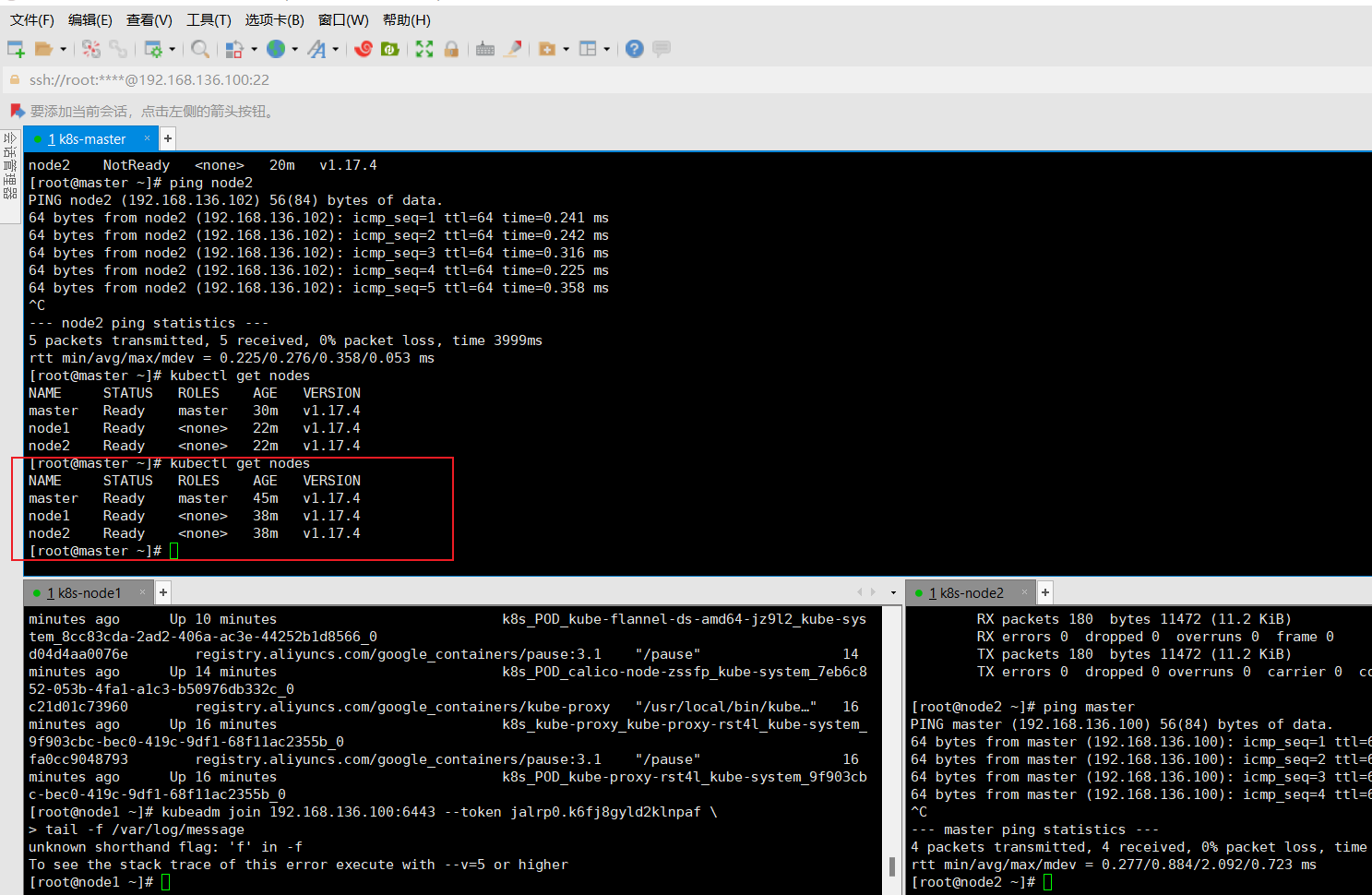Viewport: 1372px width, 895px height.
Task: Expand the Color Scheme dropdown arrow
Action: (x=254, y=49)
